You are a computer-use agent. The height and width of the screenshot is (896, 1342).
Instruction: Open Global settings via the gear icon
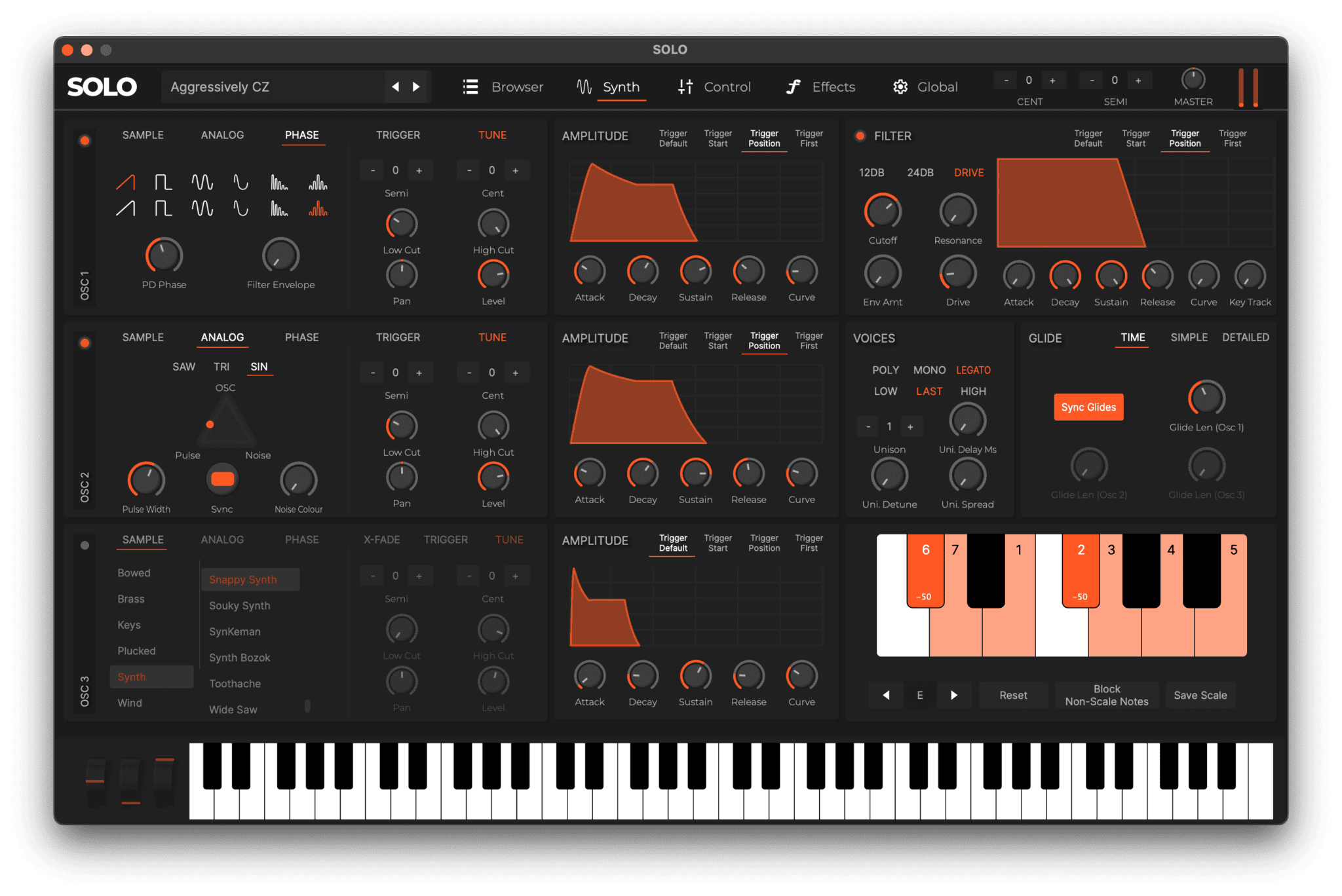tap(900, 86)
